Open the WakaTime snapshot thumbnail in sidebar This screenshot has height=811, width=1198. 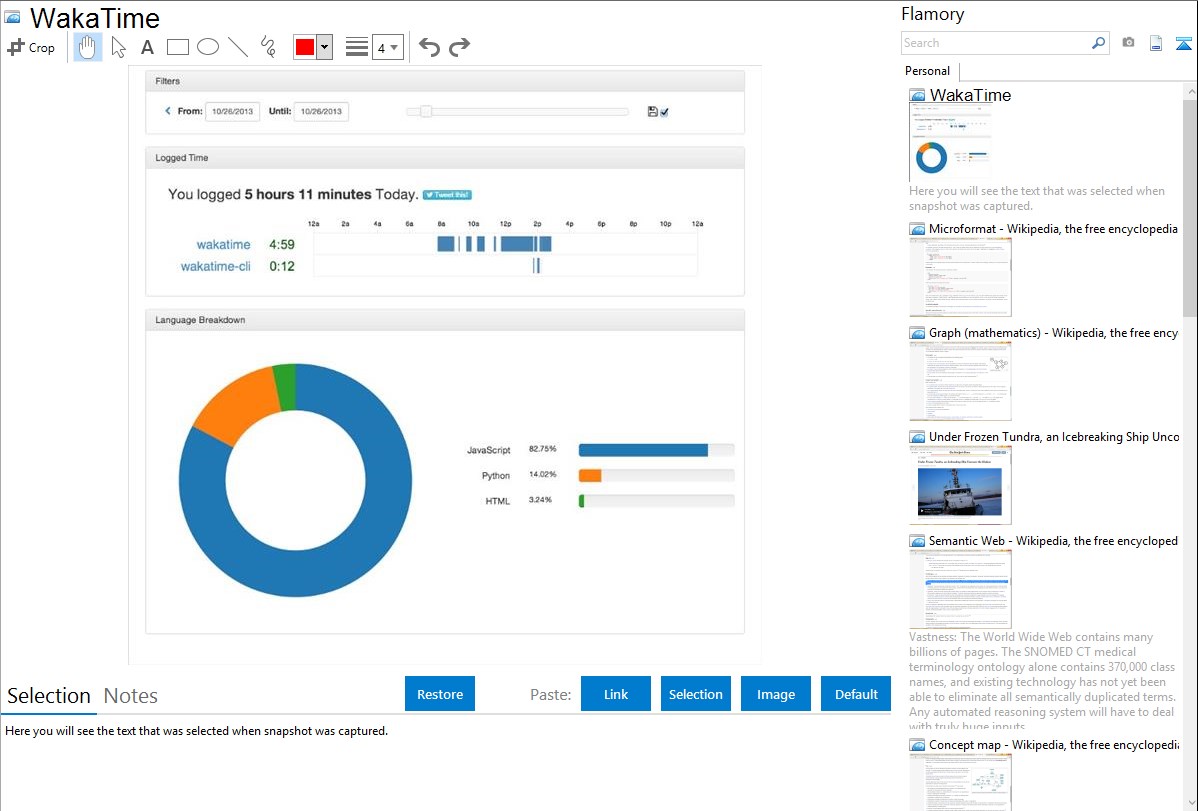click(950, 144)
